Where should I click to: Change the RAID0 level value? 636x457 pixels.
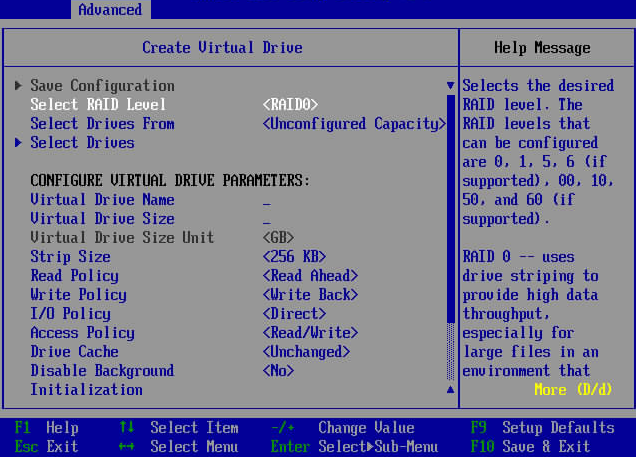[x=290, y=105]
